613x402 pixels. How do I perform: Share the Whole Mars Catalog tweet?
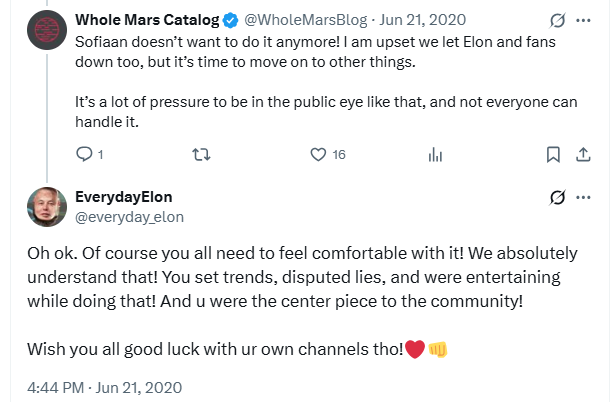pos(583,154)
